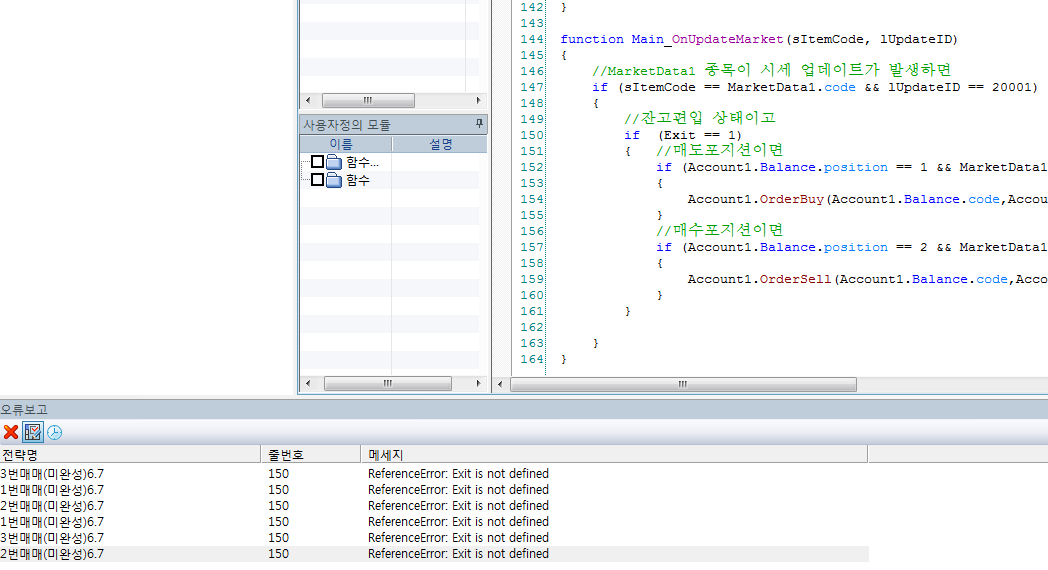The height and width of the screenshot is (570, 1048).
Task: Sort the module list by 이름 column
Action: 346,144
